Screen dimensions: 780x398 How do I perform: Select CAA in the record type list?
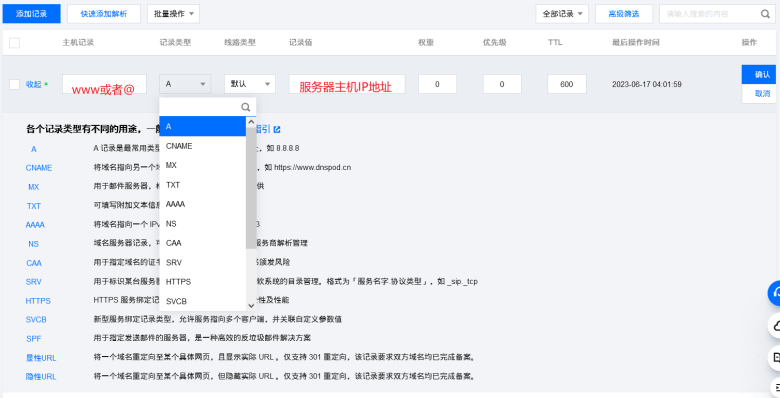point(202,243)
